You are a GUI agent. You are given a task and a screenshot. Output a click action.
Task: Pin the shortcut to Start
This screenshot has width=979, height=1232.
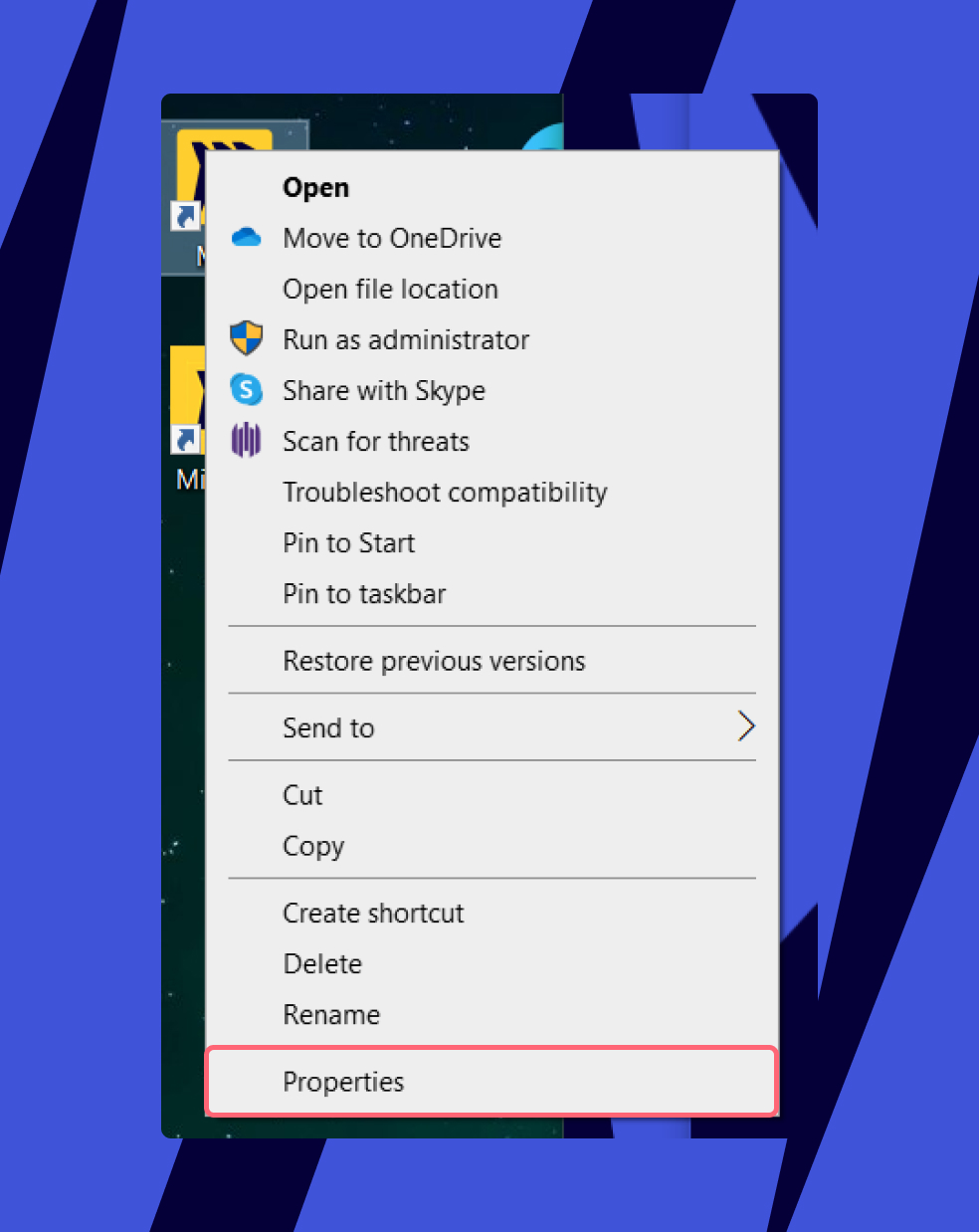tap(348, 543)
